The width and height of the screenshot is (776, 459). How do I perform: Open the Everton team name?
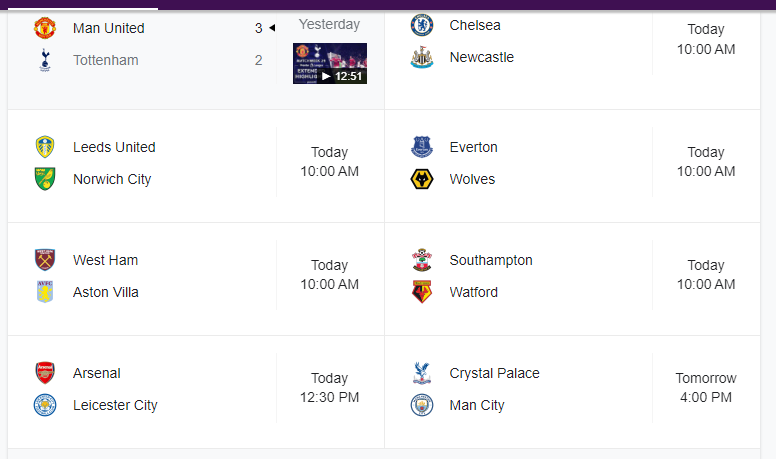coord(473,147)
